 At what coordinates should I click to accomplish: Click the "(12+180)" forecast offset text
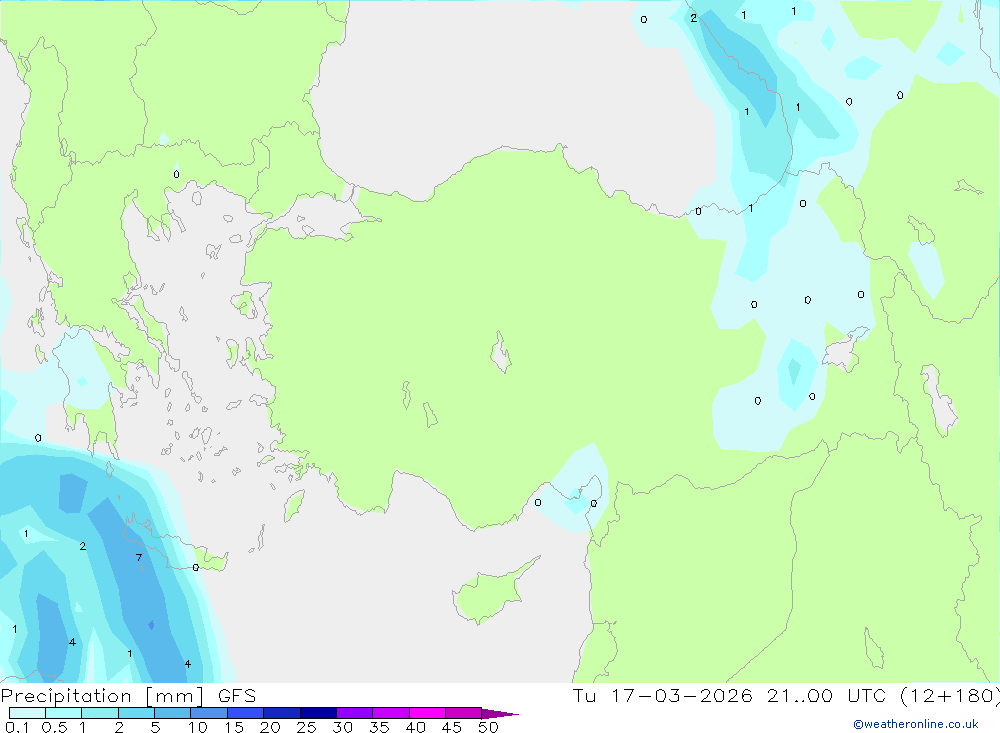(950, 696)
